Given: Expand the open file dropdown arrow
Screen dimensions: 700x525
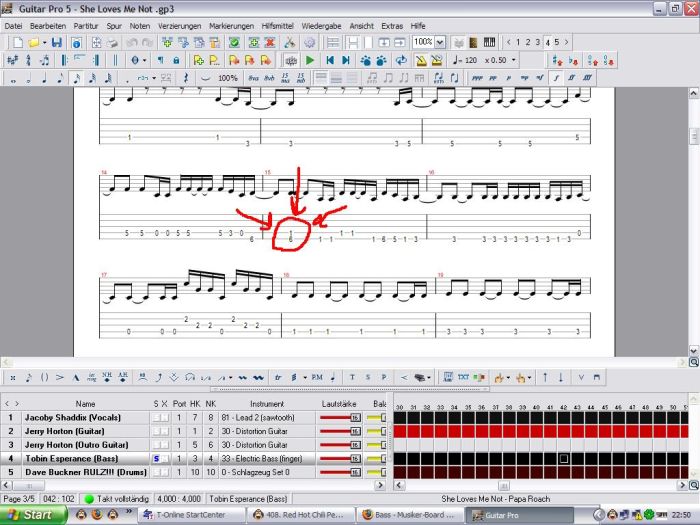Looking at the screenshot, I should (44, 42).
